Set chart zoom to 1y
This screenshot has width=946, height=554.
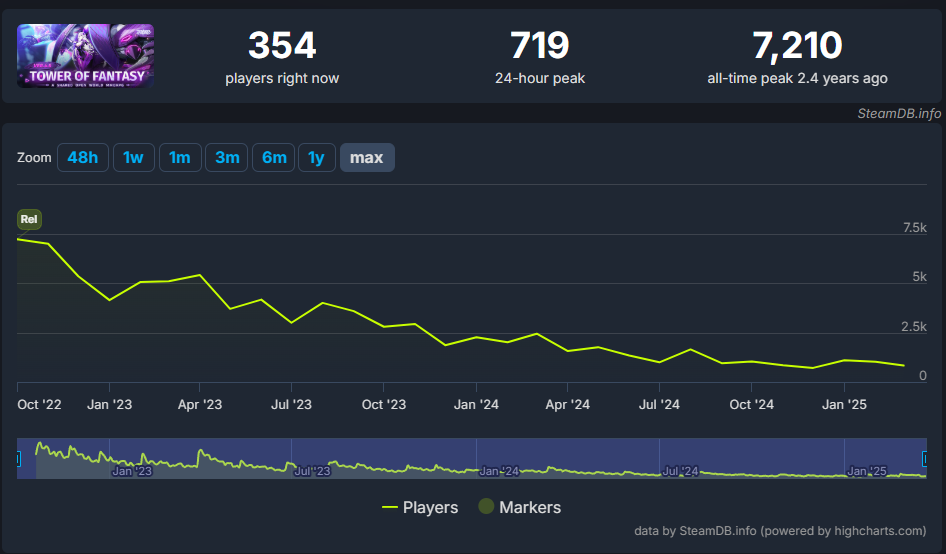click(x=317, y=158)
